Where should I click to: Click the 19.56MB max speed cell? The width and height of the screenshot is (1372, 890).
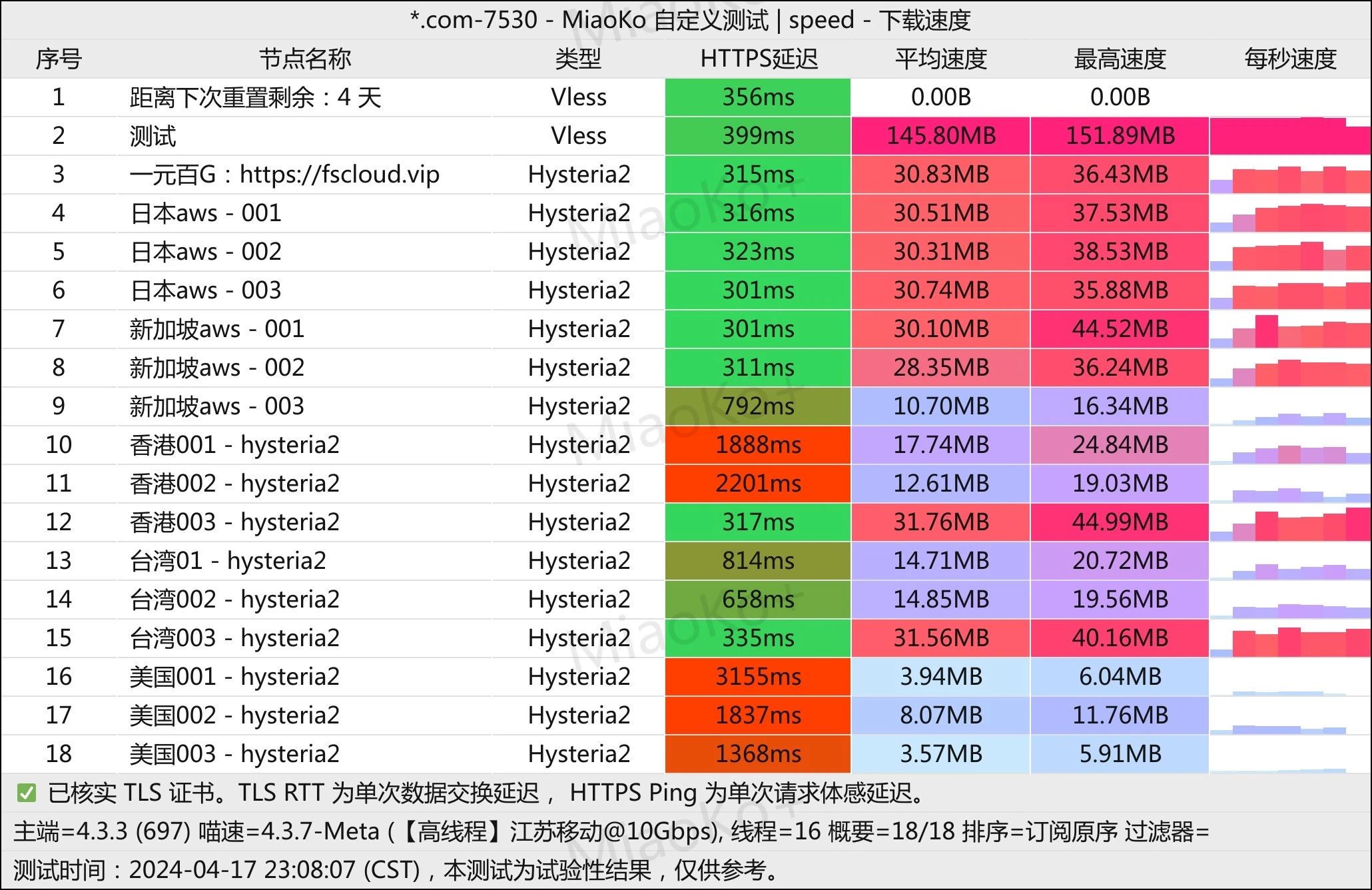(1120, 600)
